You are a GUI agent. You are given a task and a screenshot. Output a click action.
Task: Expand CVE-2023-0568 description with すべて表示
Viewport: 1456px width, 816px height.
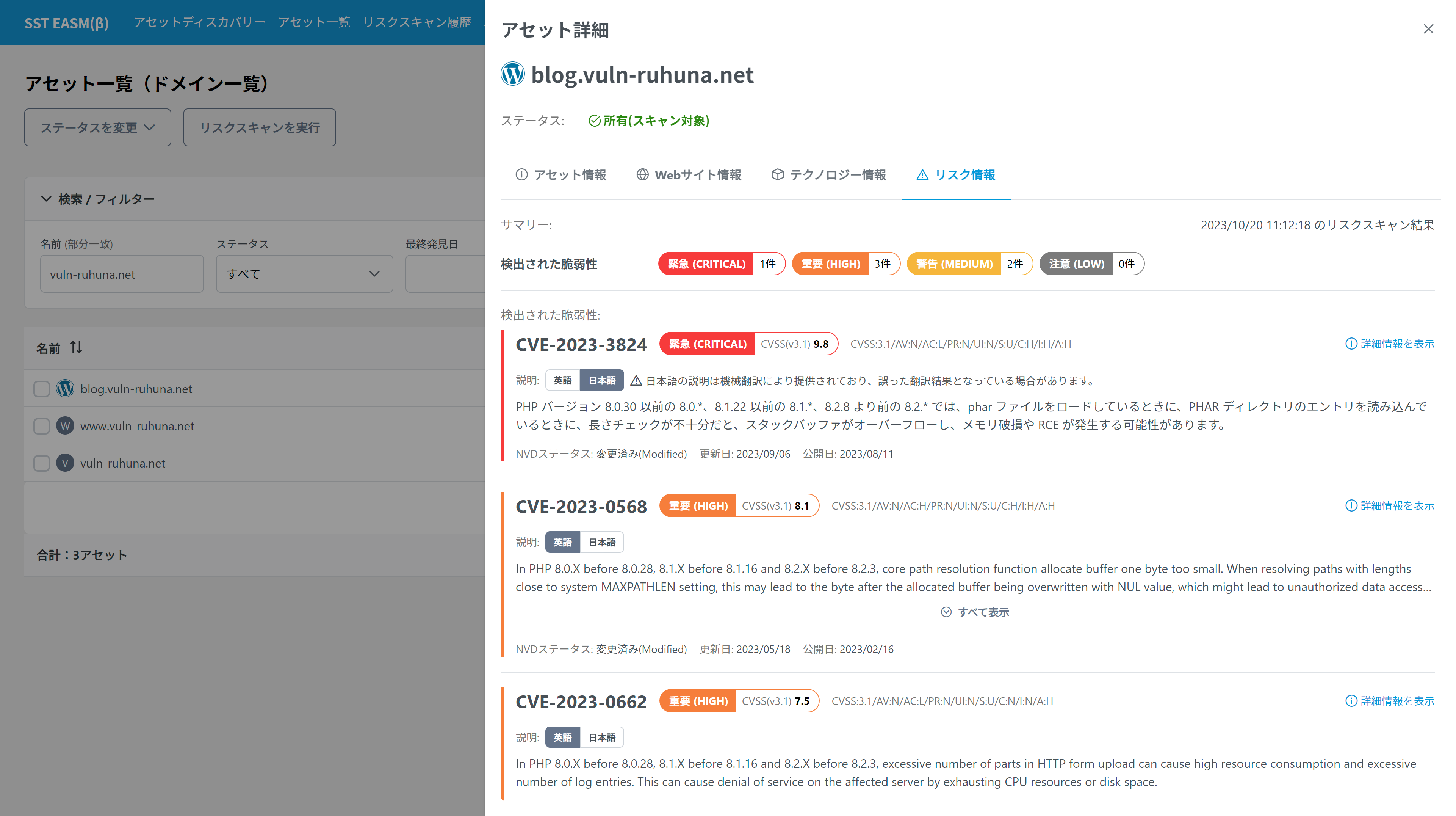(974, 612)
